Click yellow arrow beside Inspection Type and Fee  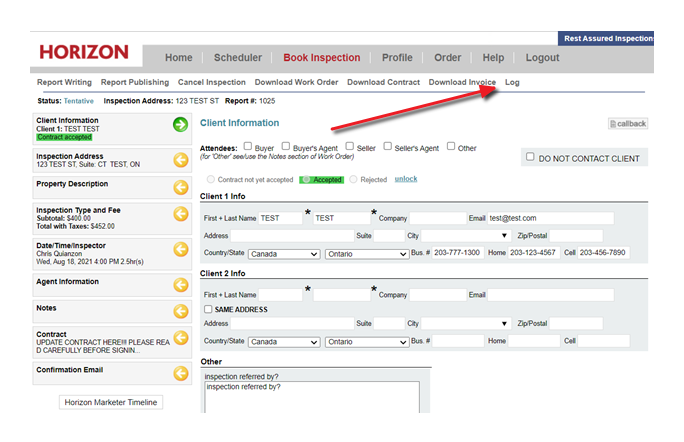click(180, 215)
